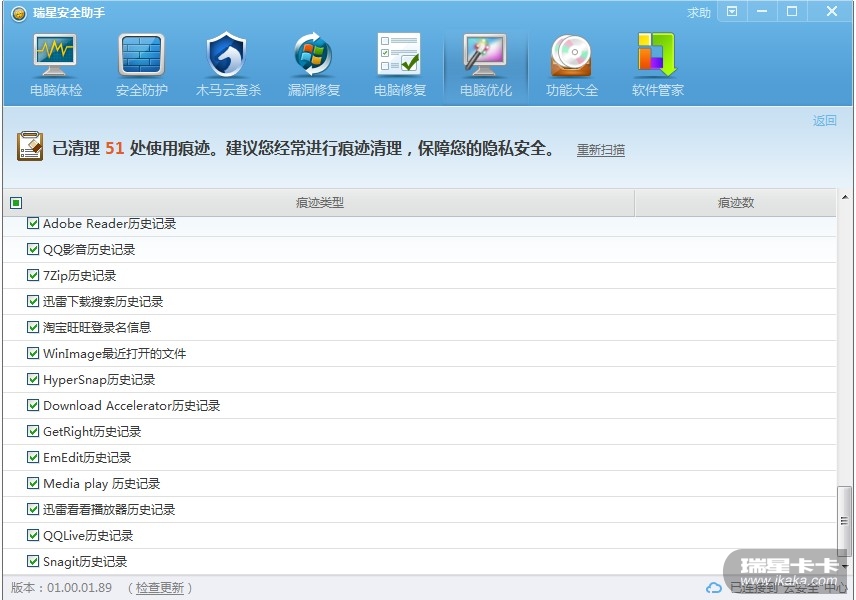The image size is (856, 600).
Task: Click 检查更新 check update link
Action: click(159, 588)
